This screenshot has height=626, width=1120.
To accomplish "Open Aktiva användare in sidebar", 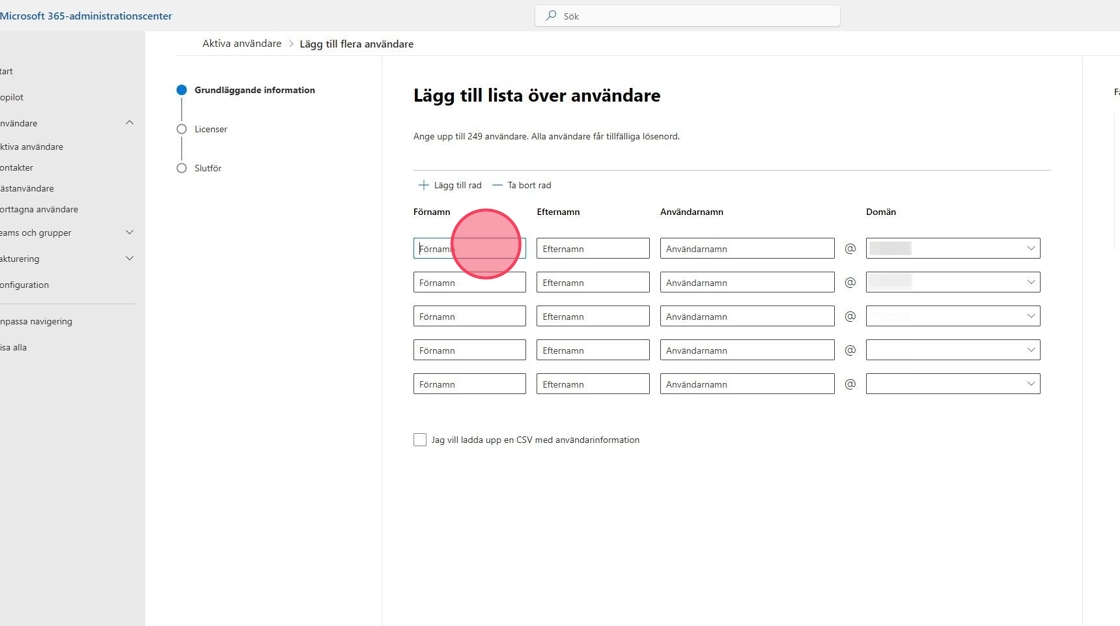I will tap(32, 147).
